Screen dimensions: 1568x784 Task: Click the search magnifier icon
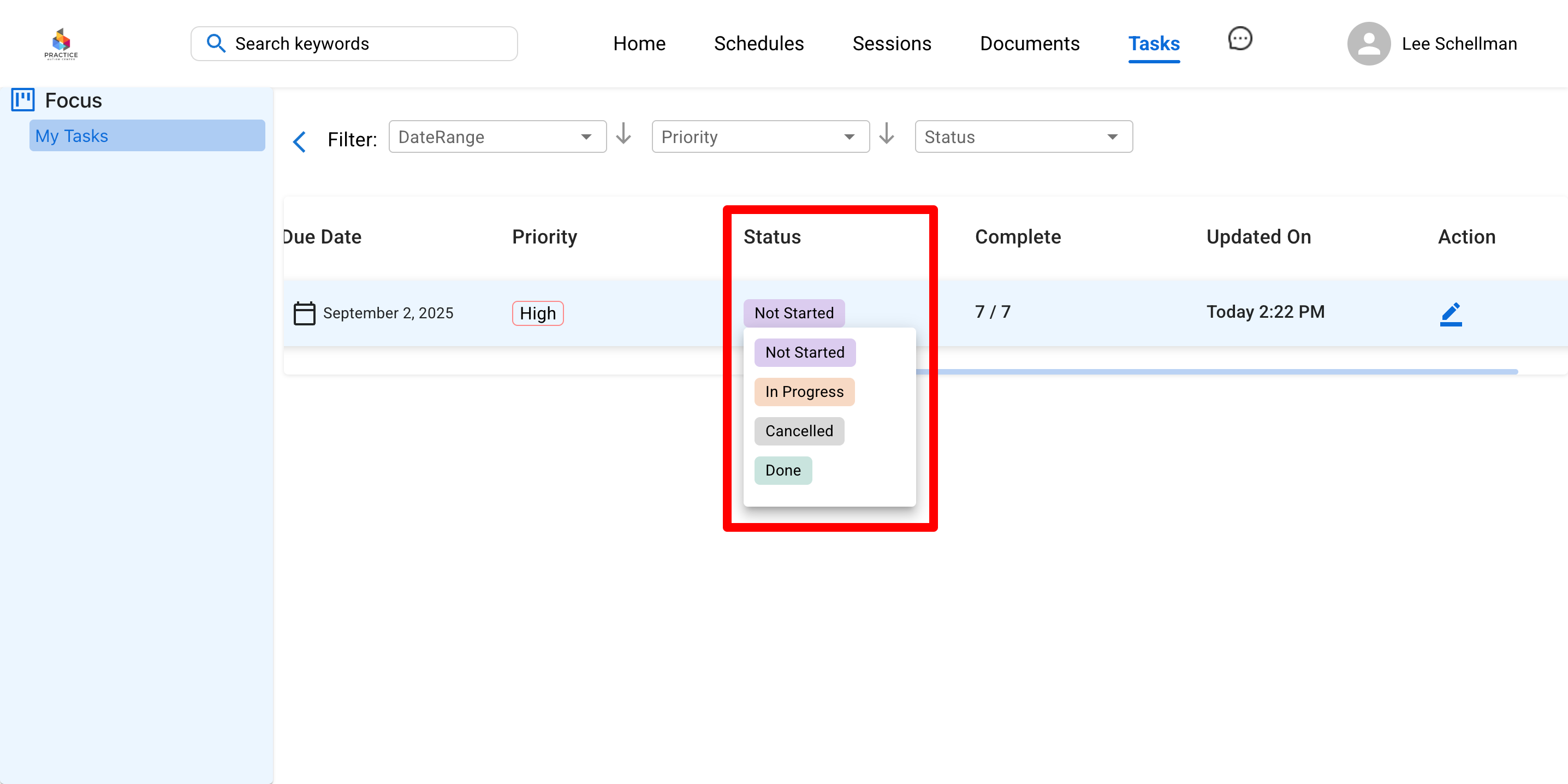pos(216,43)
